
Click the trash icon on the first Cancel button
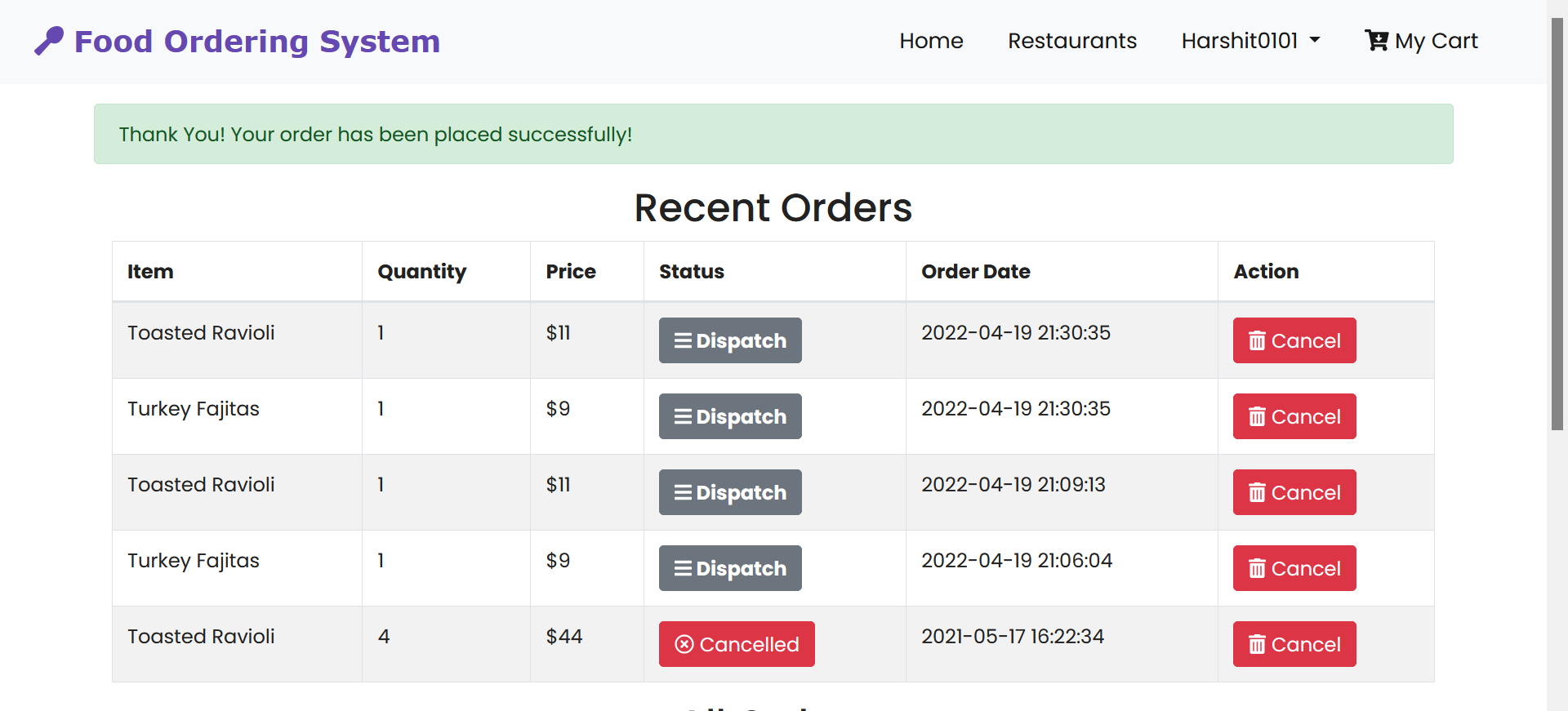pos(1257,340)
